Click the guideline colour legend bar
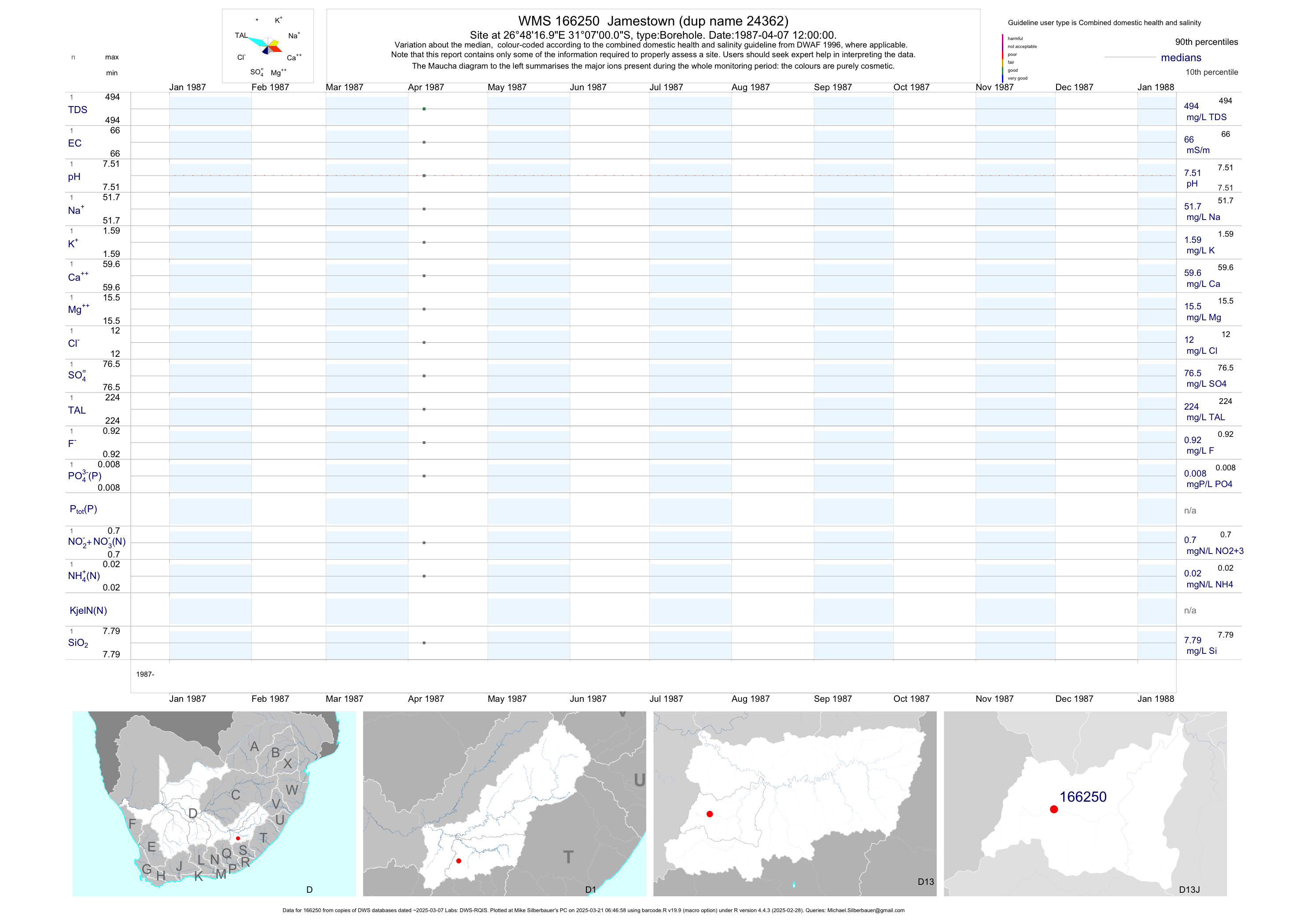 1002,58
